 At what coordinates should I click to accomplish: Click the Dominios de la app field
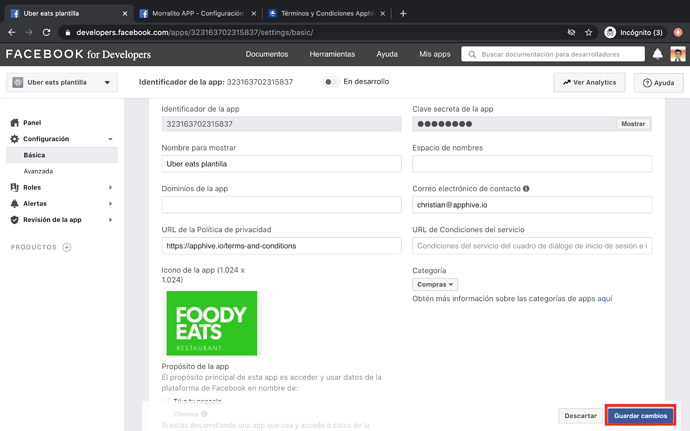tap(281, 205)
